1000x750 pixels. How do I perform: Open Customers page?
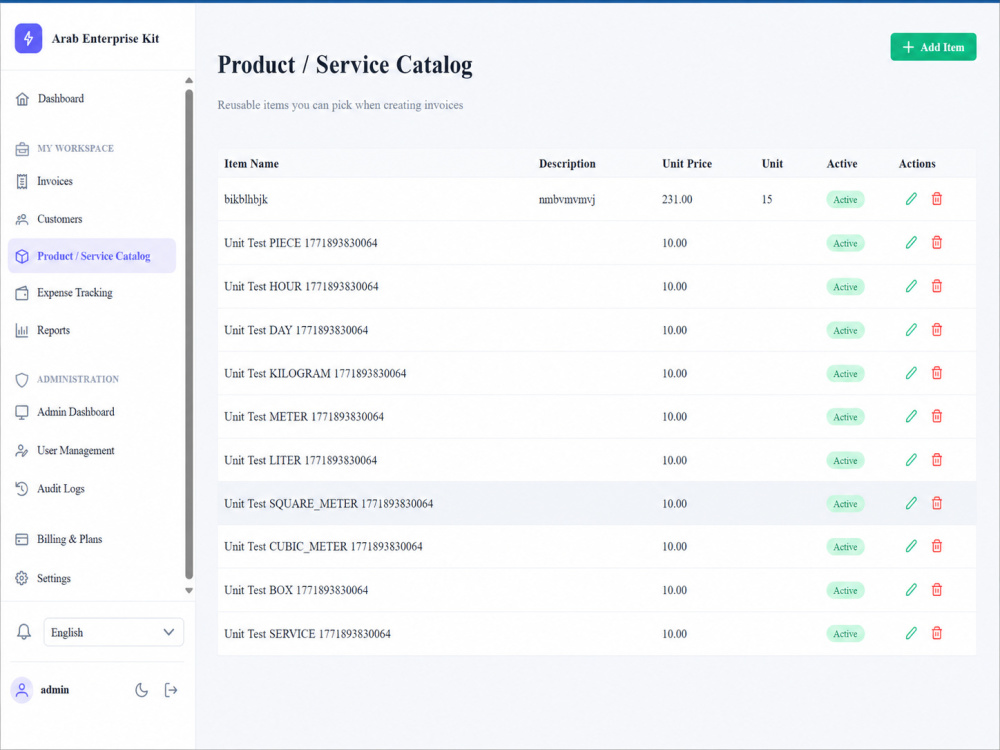pos(91,219)
